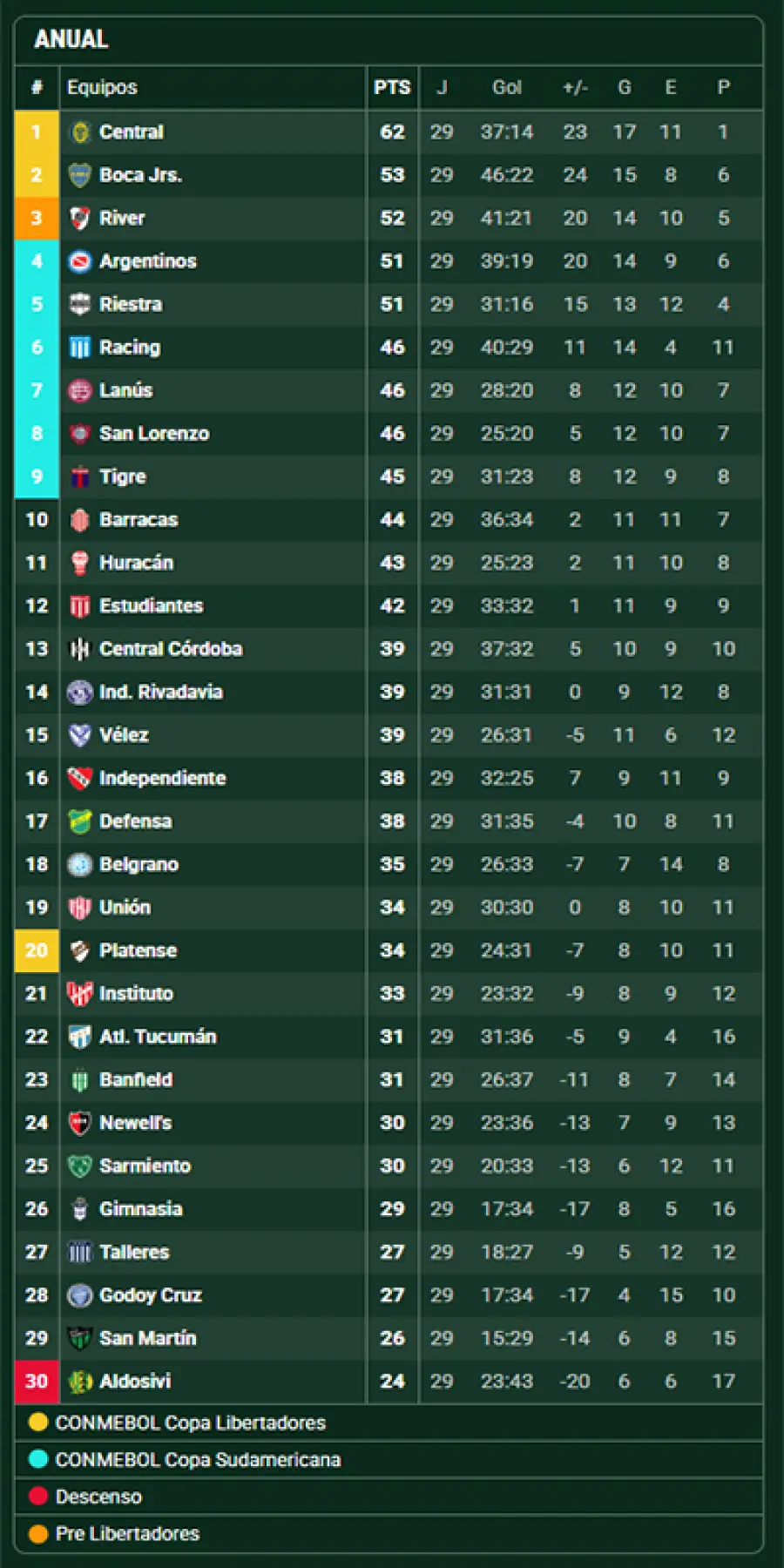Click the yellow Copa Libertadores legend dot
This screenshot has width=784, height=1568.
click(x=38, y=1423)
